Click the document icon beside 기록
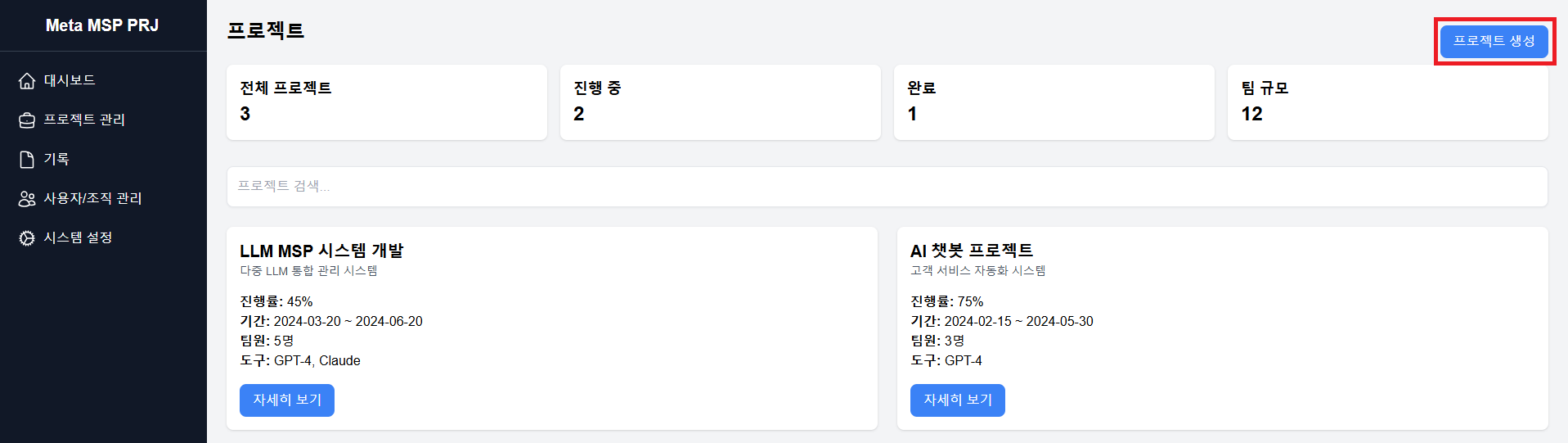Viewport: 1568px width, 443px height. click(27, 159)
